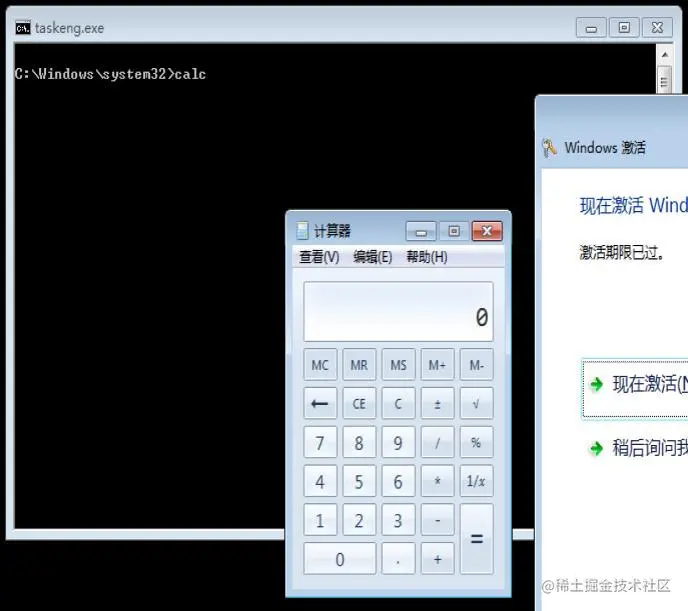
Task: Click the CE clear entry button
Action: [x=359, y=403]
